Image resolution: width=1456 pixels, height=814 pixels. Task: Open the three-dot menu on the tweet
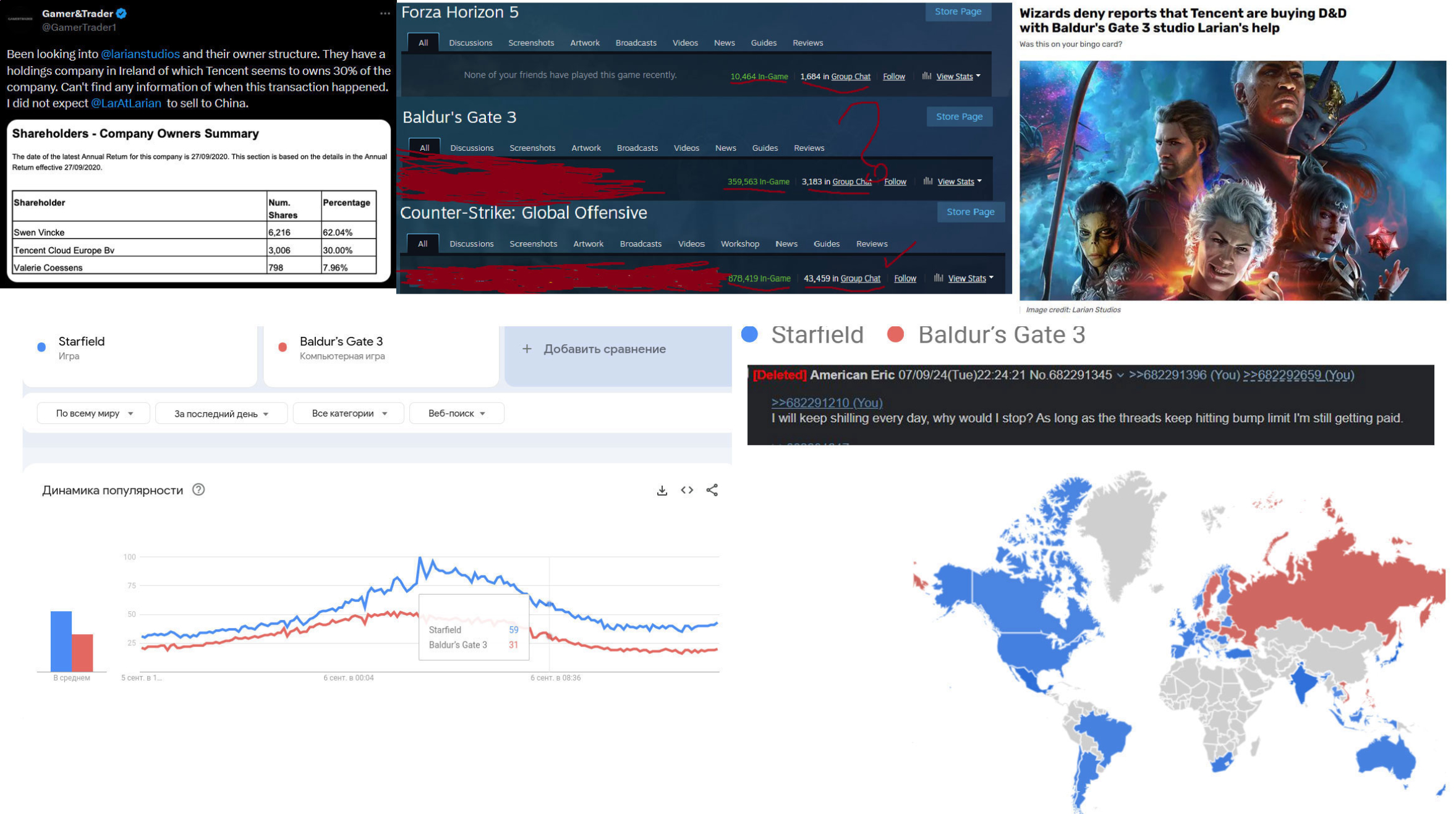point(385,14)
